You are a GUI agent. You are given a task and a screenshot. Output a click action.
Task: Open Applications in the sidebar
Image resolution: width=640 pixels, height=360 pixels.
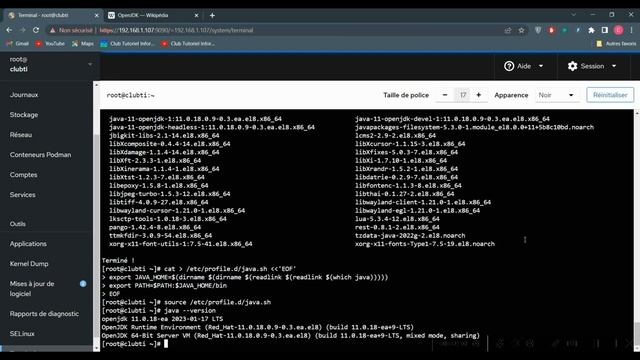coord(28,244)
